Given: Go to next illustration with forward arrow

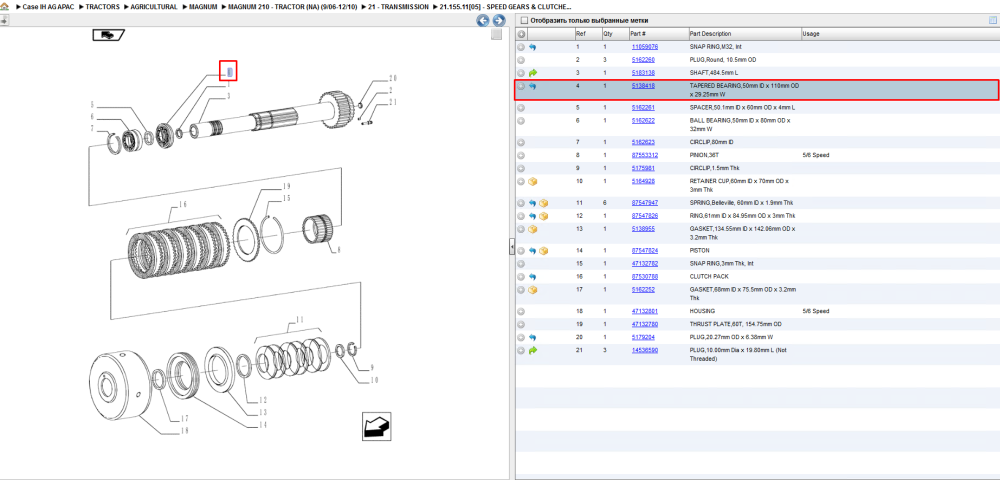Looking at the screenshot, I should click(x=499, y=20).
